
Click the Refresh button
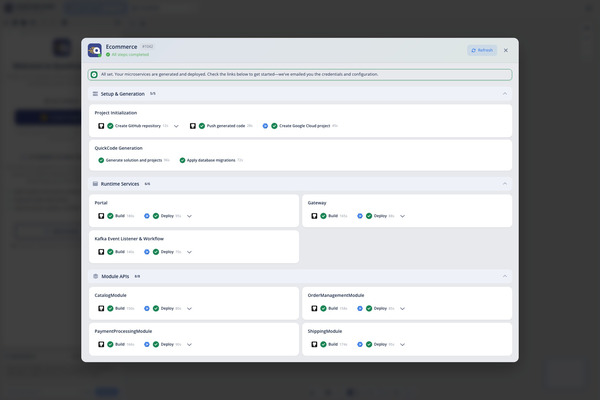coord(482,50)
